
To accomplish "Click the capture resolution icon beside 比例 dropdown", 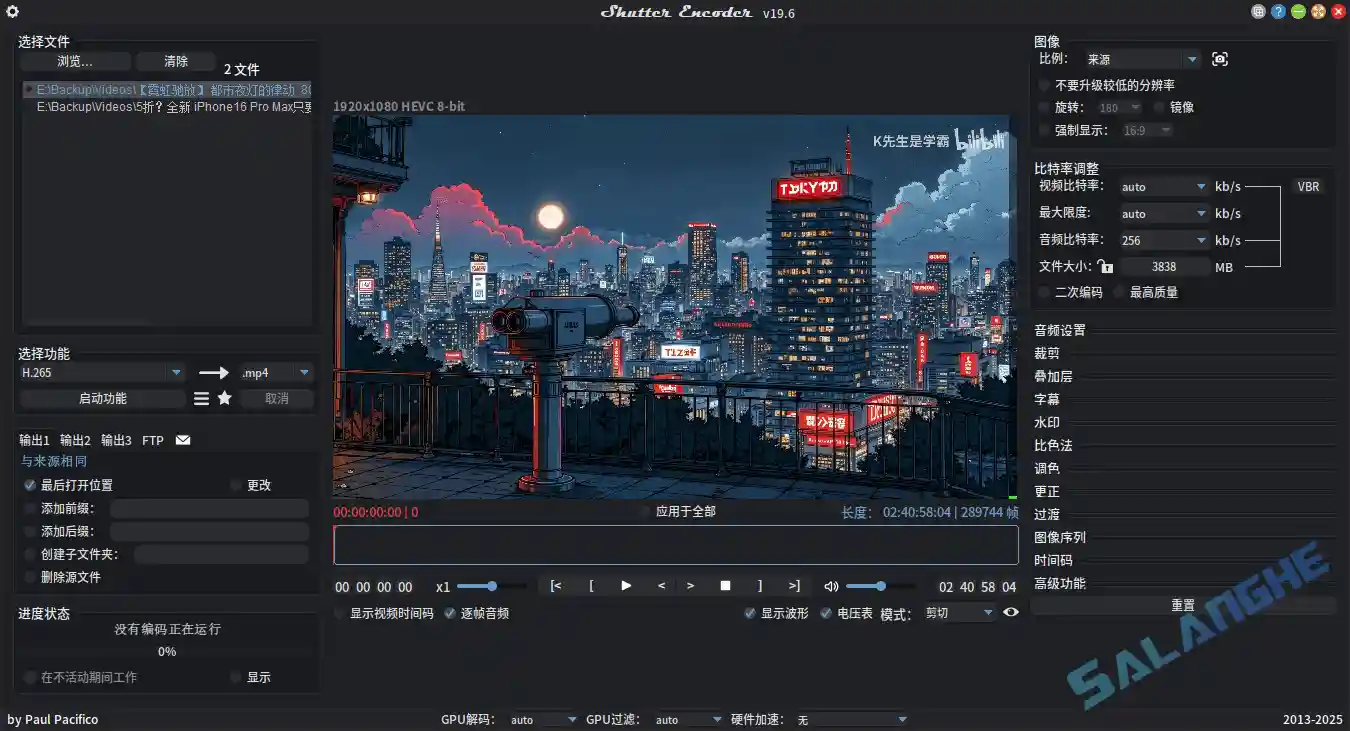I will point(1219,58).
